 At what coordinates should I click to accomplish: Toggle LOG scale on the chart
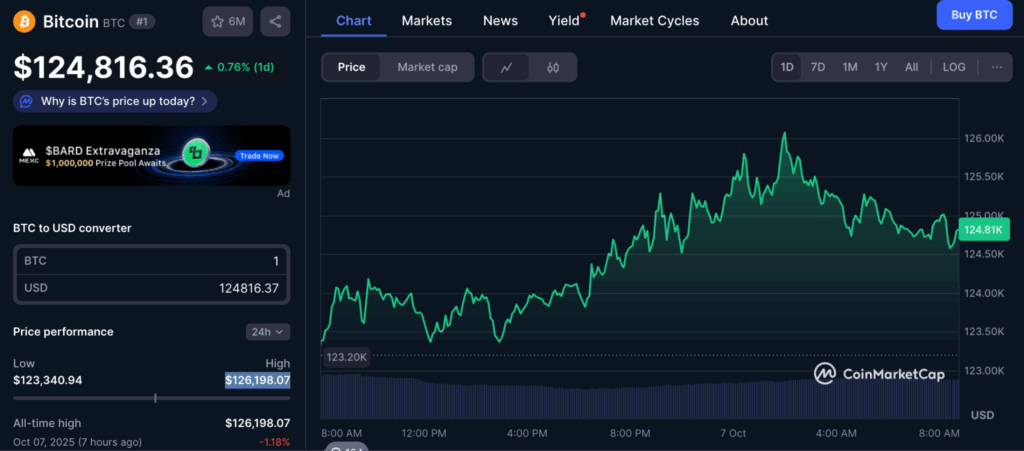pos(954,67)
